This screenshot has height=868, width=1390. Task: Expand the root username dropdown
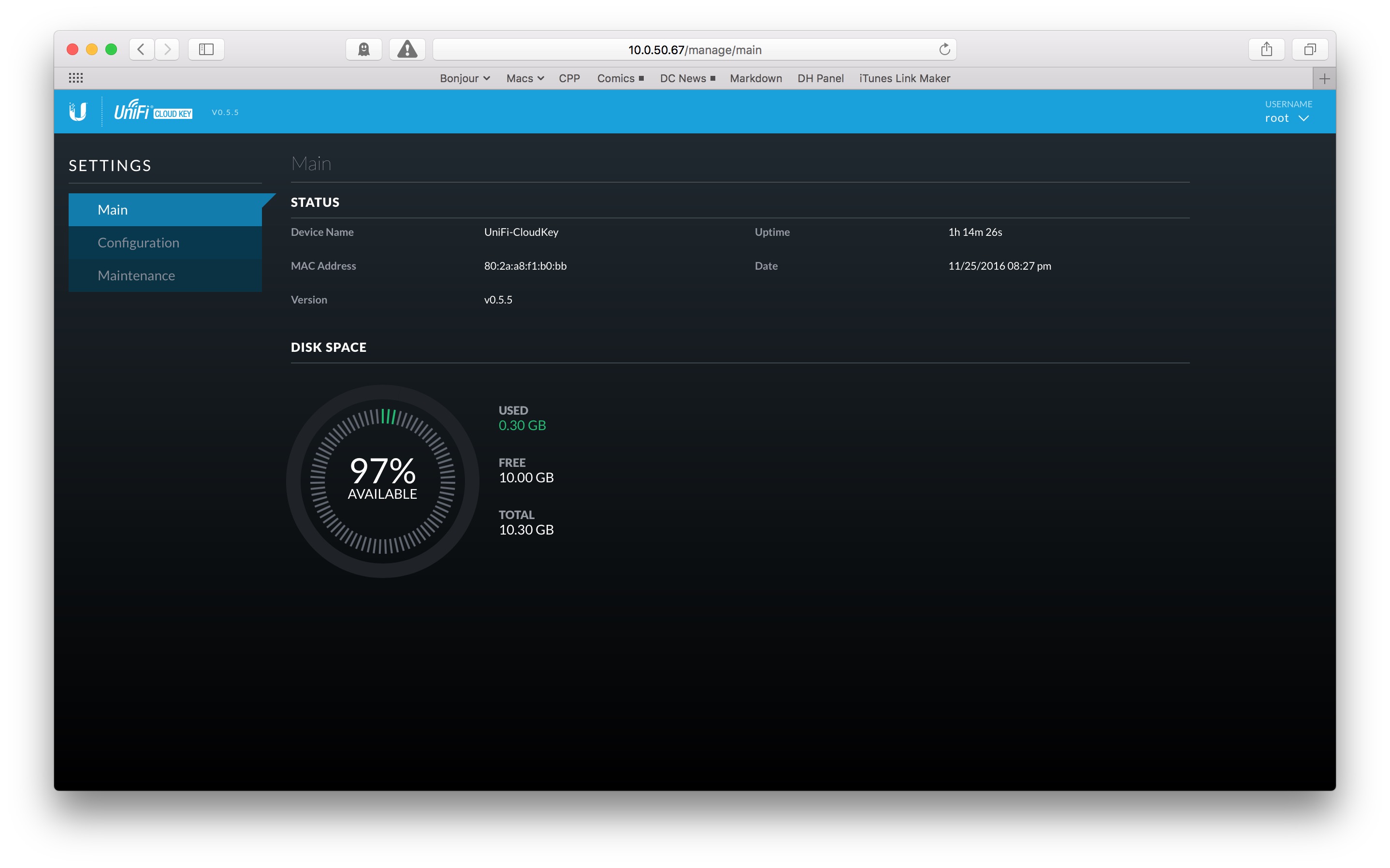click(x=1287, y=118)
